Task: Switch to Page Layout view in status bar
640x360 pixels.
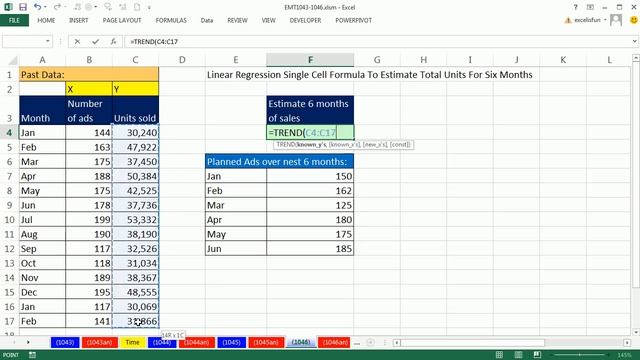Action: (518, 355)
